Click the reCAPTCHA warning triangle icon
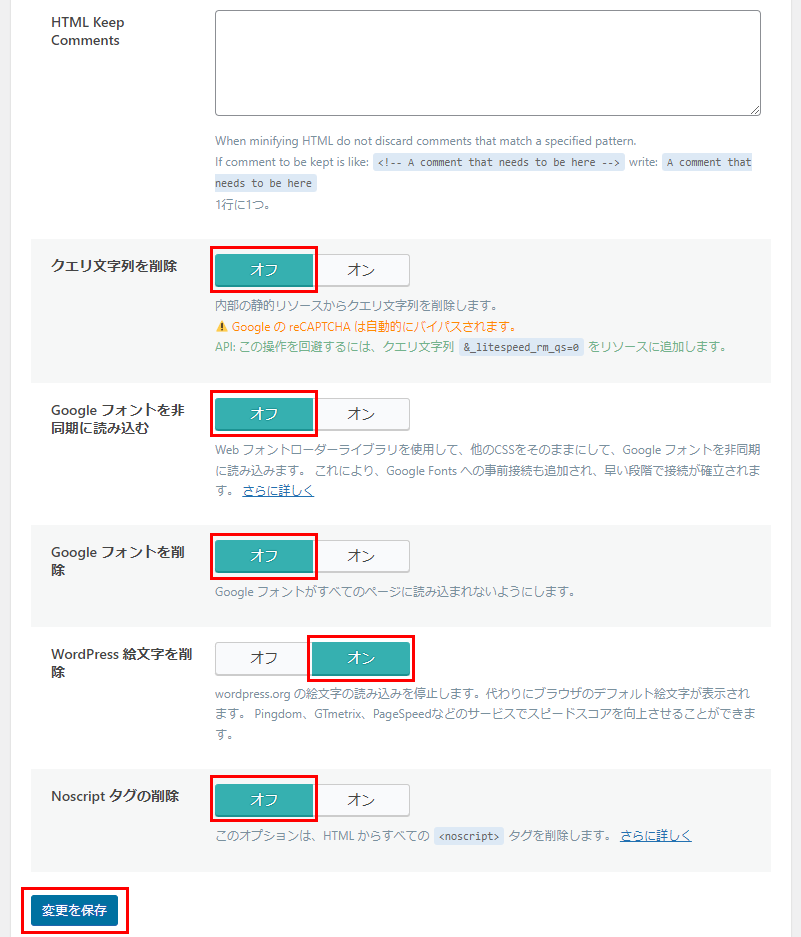Image resolution: width=801 pixels, height=937 pixels. tap(222, 327)
